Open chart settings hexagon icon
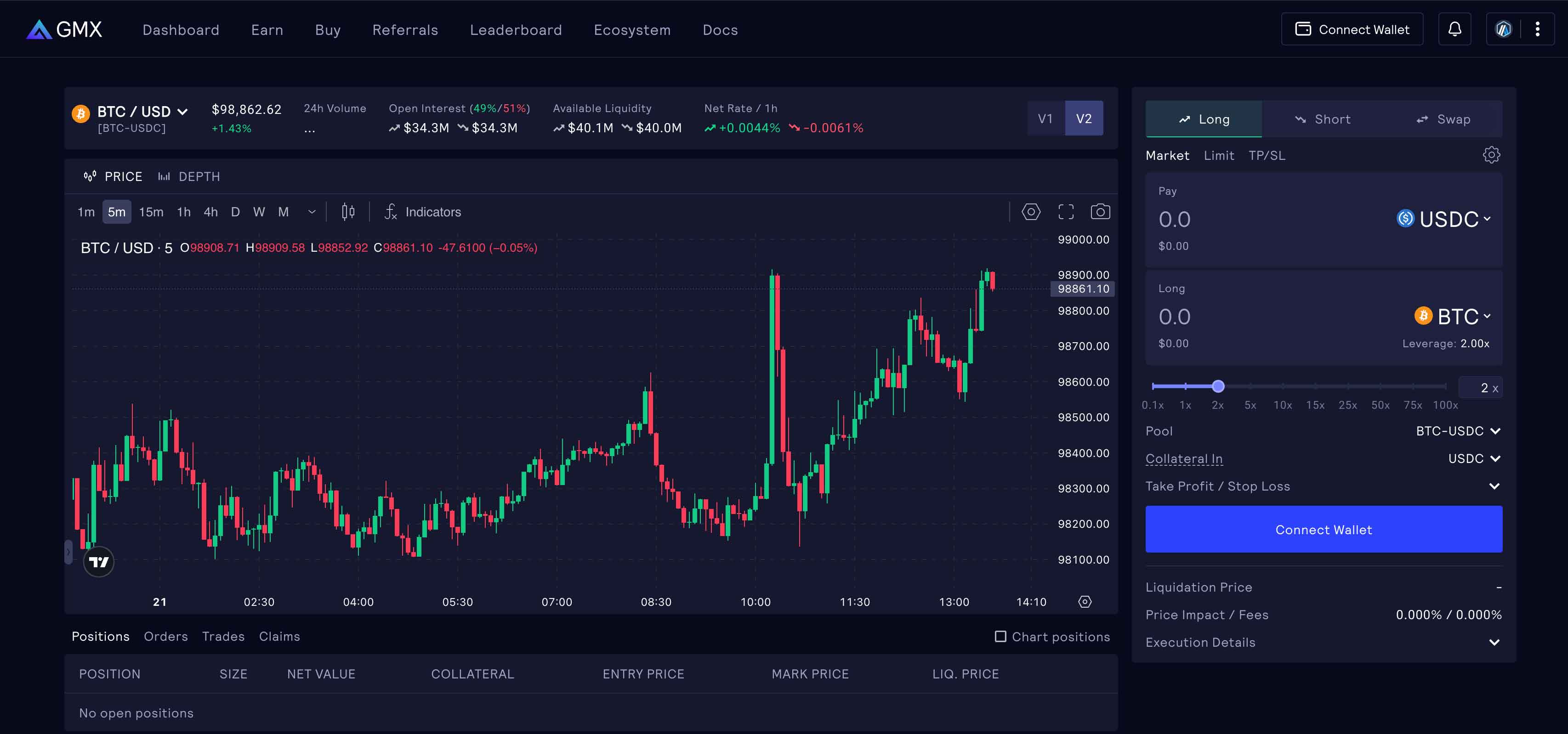 pyautogui.click(x=1030, y=211)
